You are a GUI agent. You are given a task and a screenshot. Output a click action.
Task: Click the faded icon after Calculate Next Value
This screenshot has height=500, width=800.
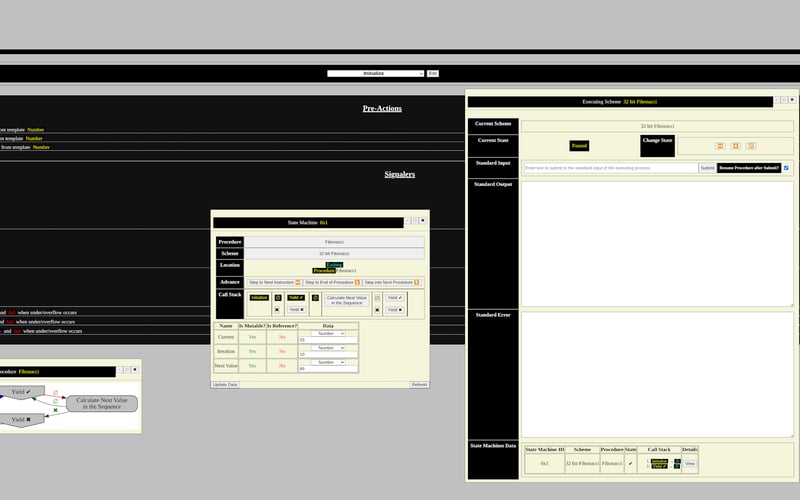[377, 297]
